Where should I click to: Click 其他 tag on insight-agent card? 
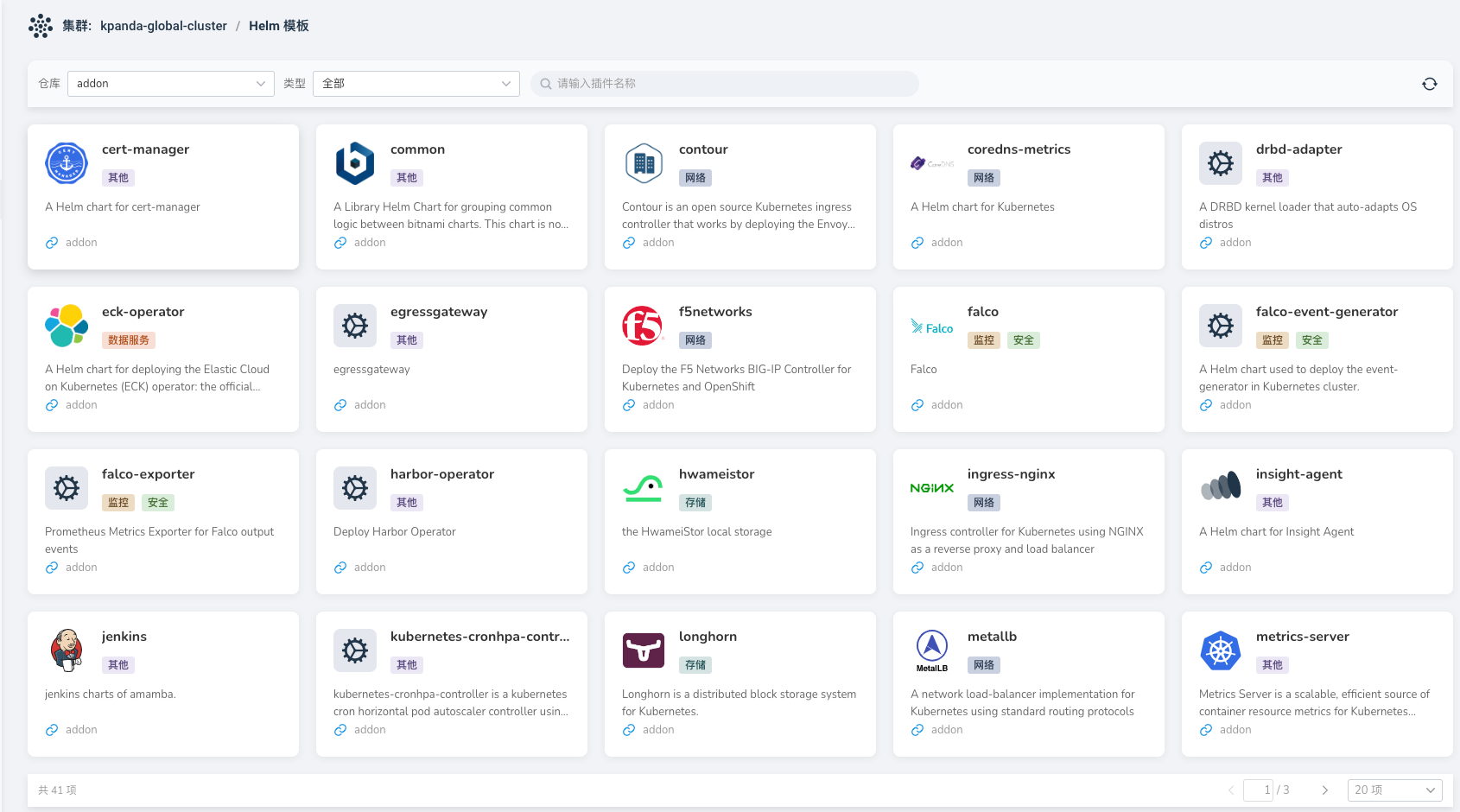(1273, 503)
